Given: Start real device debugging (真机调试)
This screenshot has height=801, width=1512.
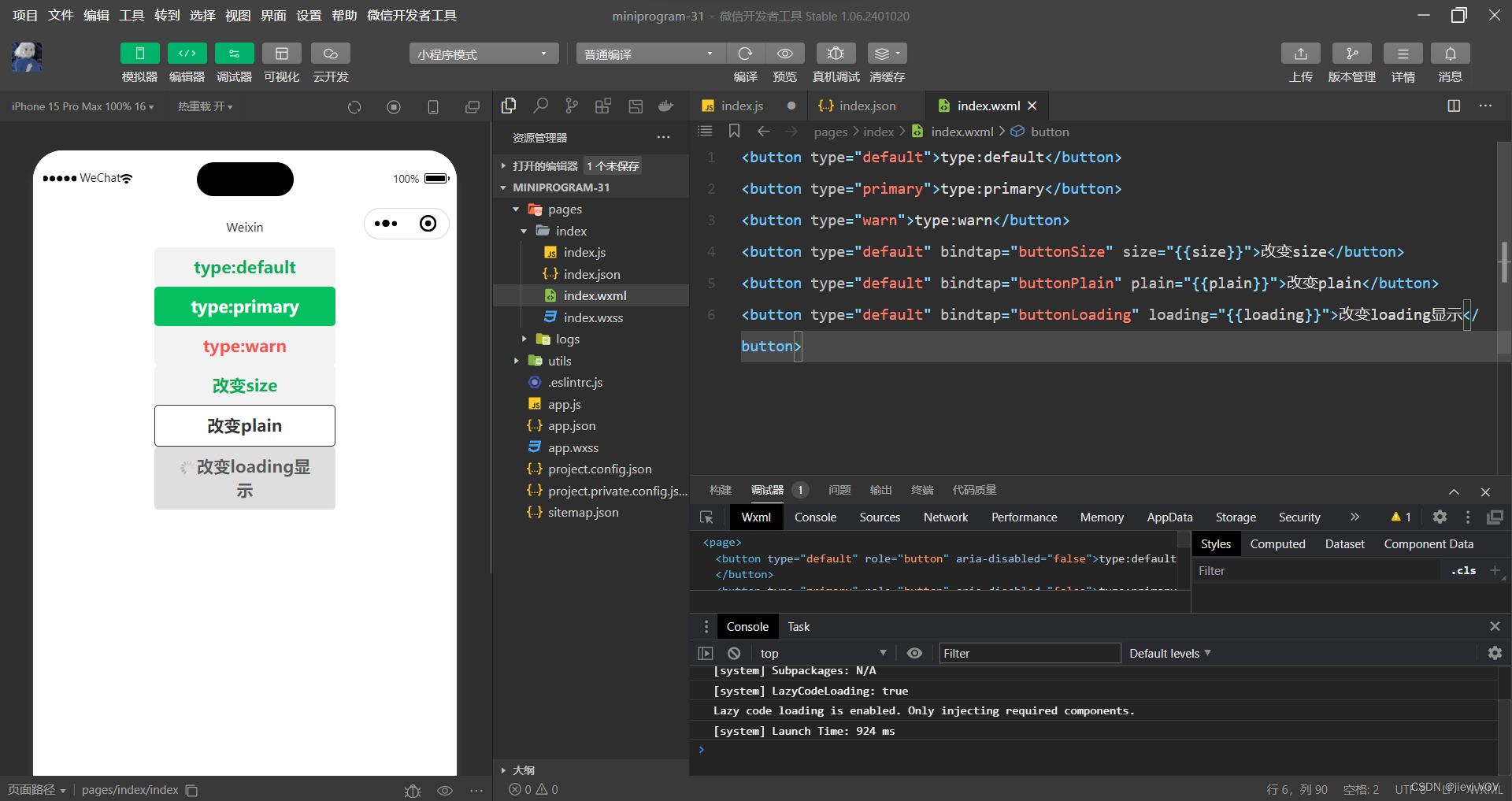Looking at the screenshot, I should coord(836,54).
